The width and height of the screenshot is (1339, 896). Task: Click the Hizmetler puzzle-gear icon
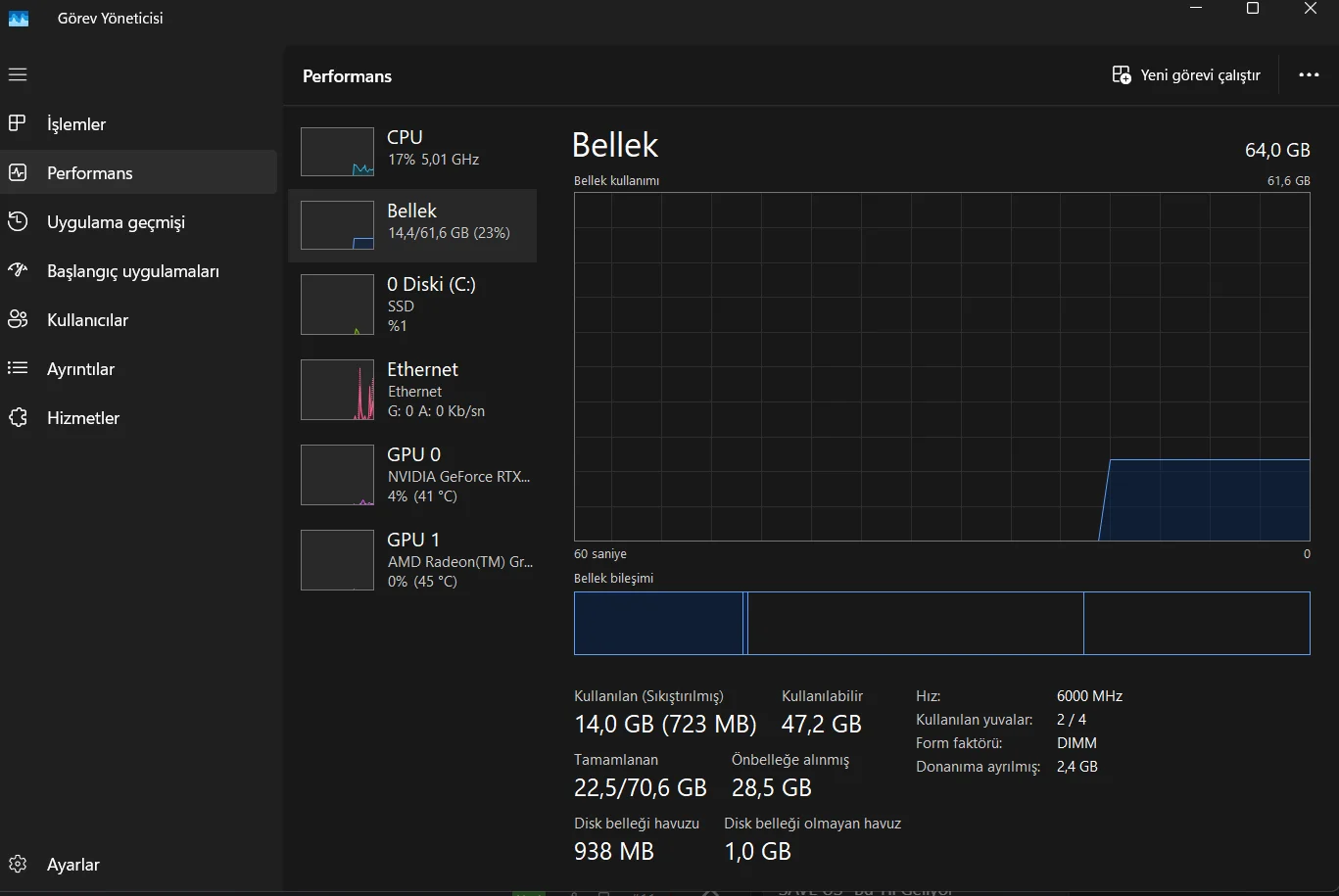click(18, 417)
